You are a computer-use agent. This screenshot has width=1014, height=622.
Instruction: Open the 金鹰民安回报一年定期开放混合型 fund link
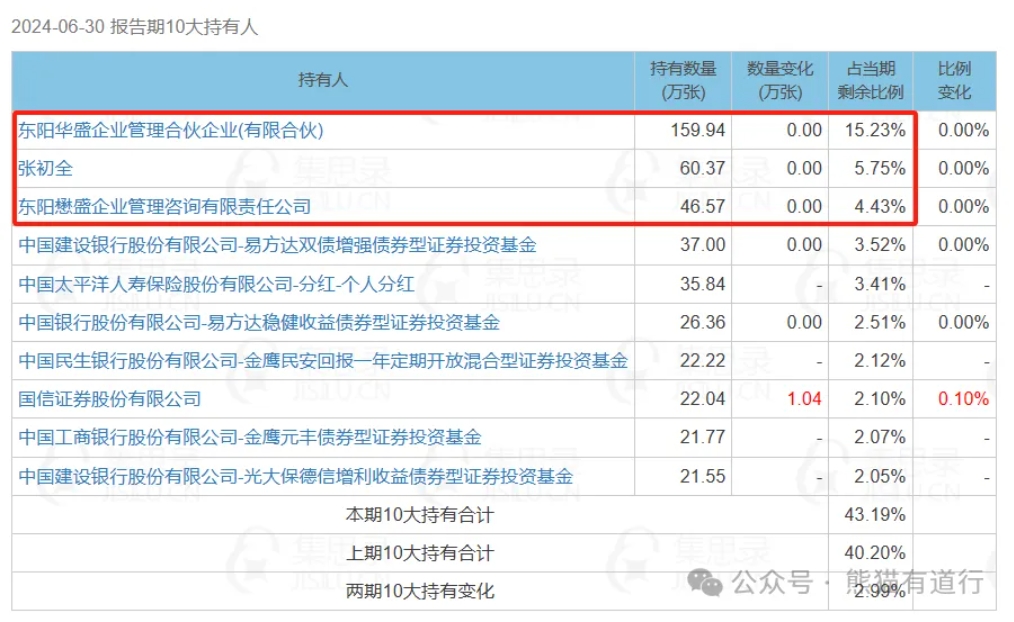point(323,360)
